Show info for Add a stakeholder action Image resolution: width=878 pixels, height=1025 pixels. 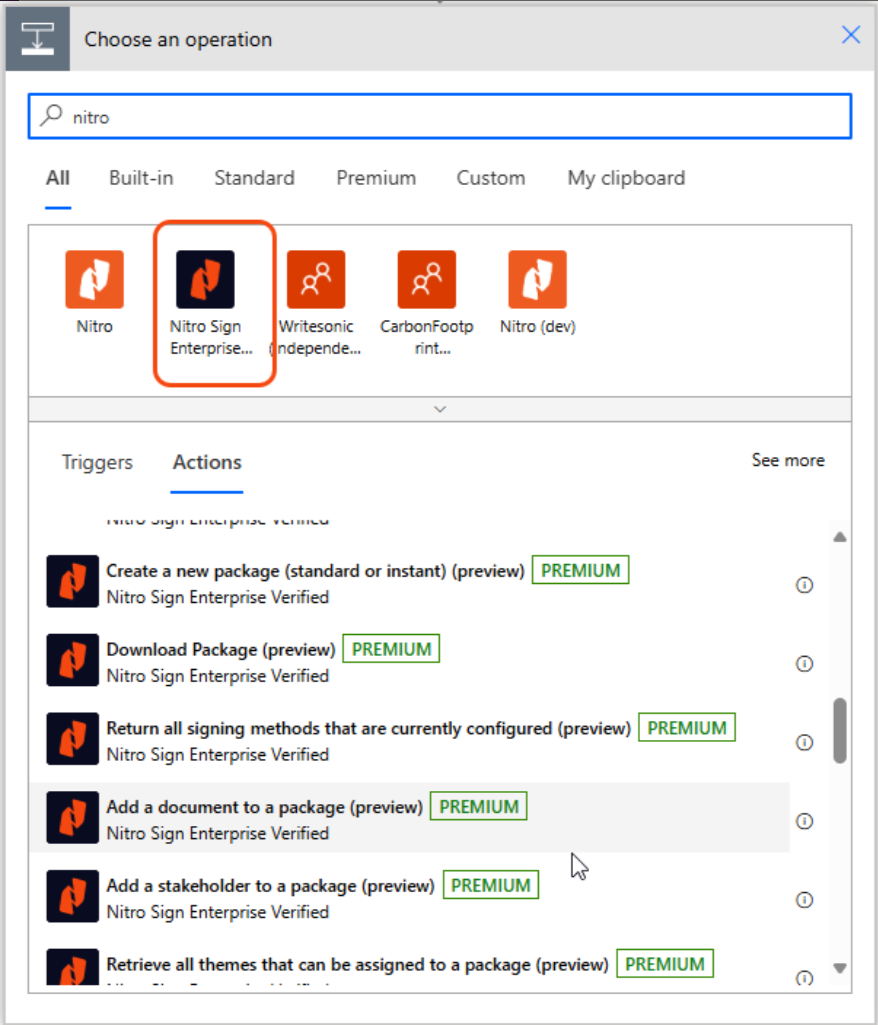[803, 900]
